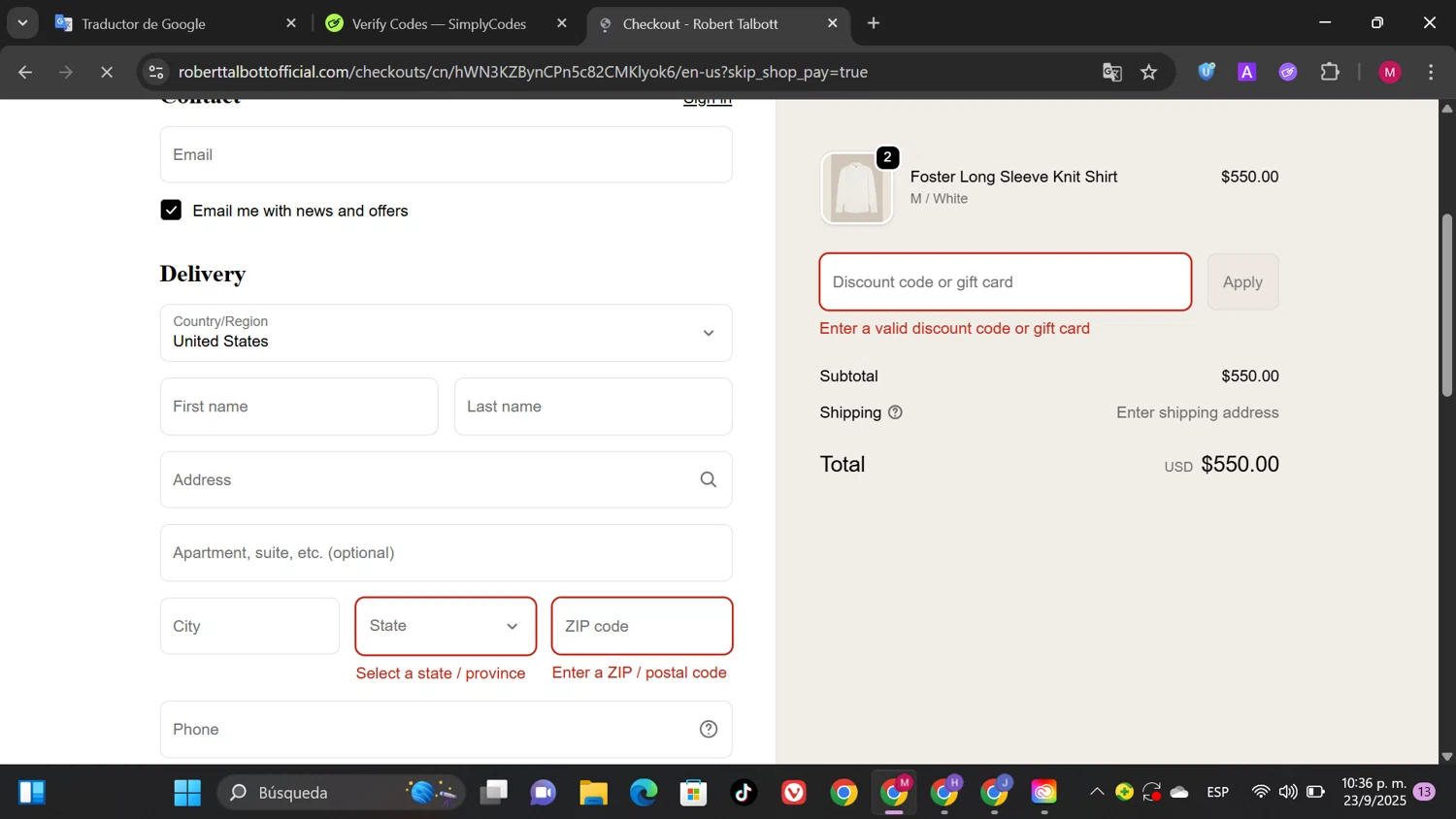Open the clock and date panel
The image size is (1456, 819).
point(1373,792)
